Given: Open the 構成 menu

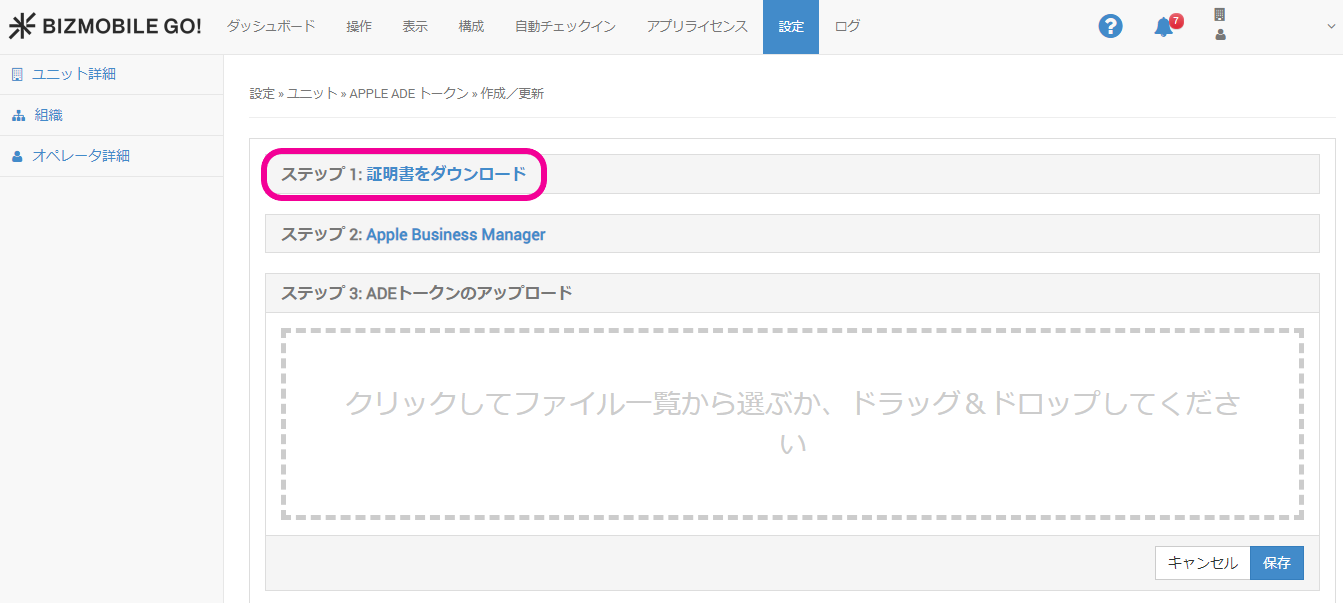Looking at the screenshot, I should [x=471, y=27].
